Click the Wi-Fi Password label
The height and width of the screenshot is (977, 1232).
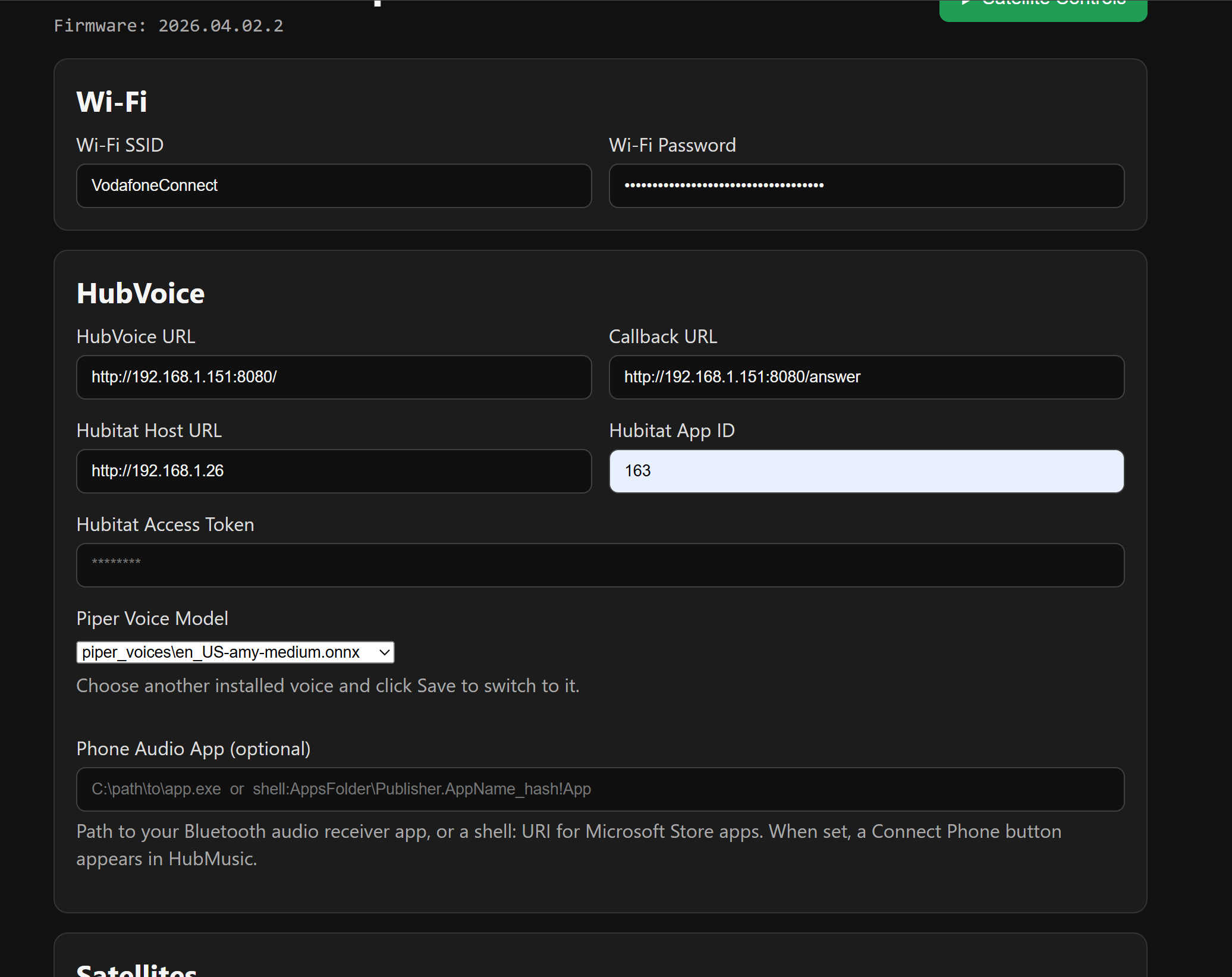pyautogui.click(x=672, y=145)
